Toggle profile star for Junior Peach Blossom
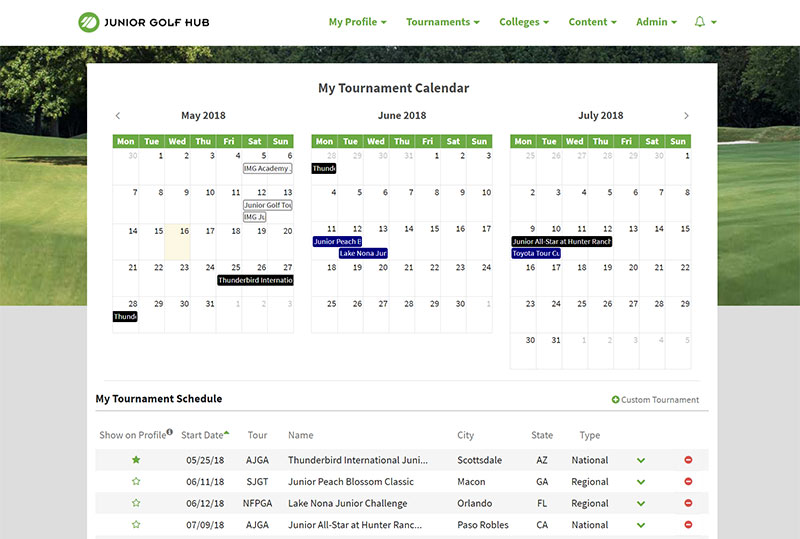The width and height of the screenshot is (800, 539). pyautogui.click(x=136, y=482)
